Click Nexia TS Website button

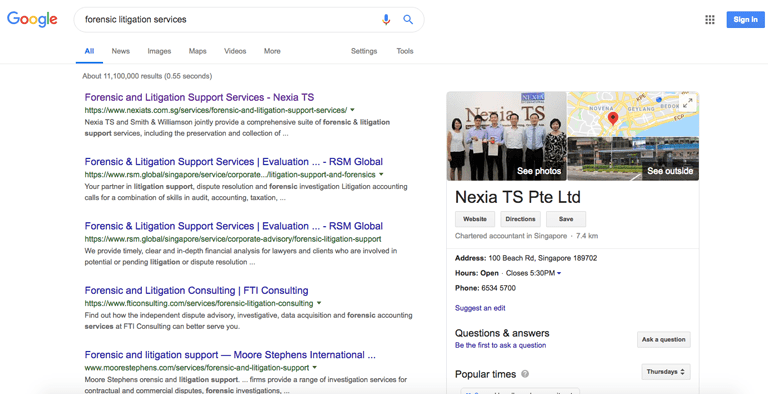point(475,219)
